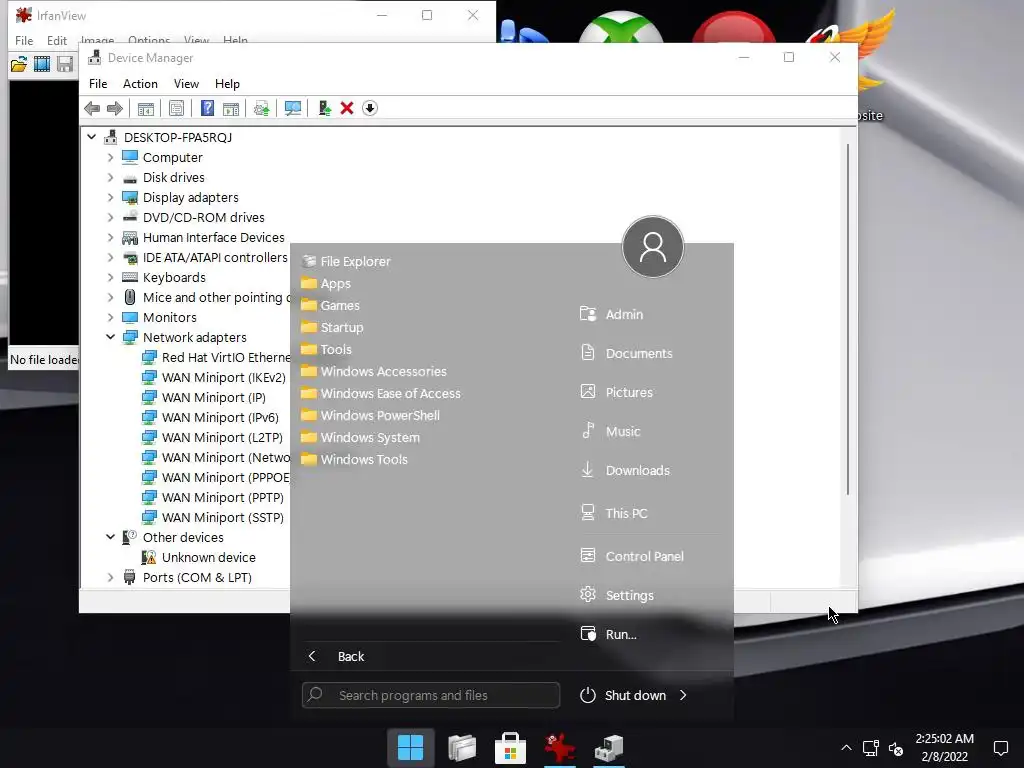Click the network tray icon
This screenshot has width=1024, height=768.
click(871, 748)
